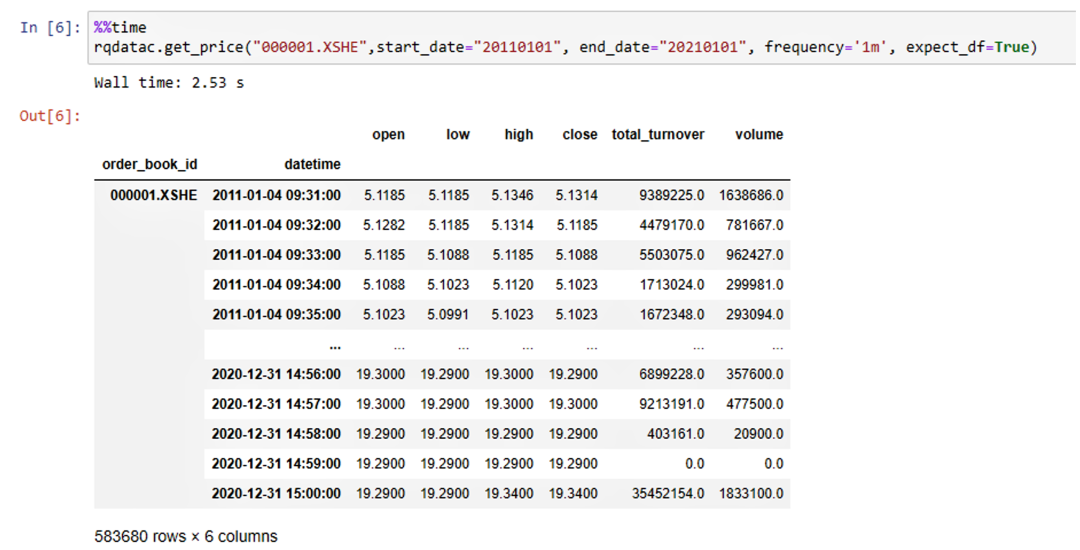Click volume value 962427.0
Screen dimensions: 1080x550
pyautogui.click(x=755, y=255)
